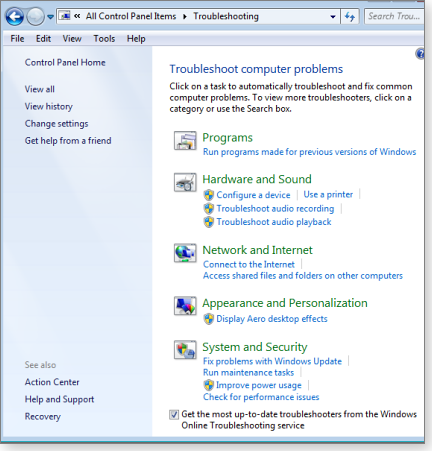Click the Refresh button next to address bar
The width and height of the screenshot is (432, 451).
pos(350,16)
